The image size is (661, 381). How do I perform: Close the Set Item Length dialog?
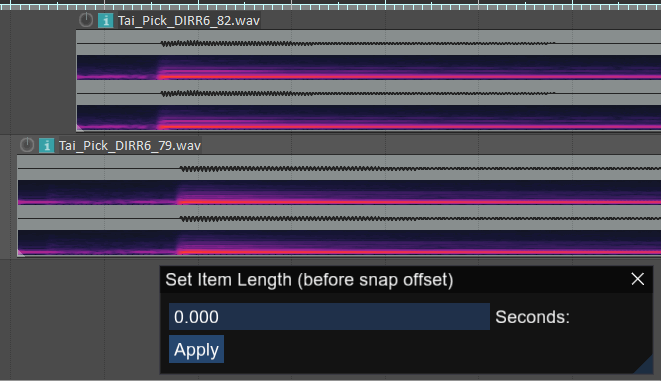pos(637,279)
